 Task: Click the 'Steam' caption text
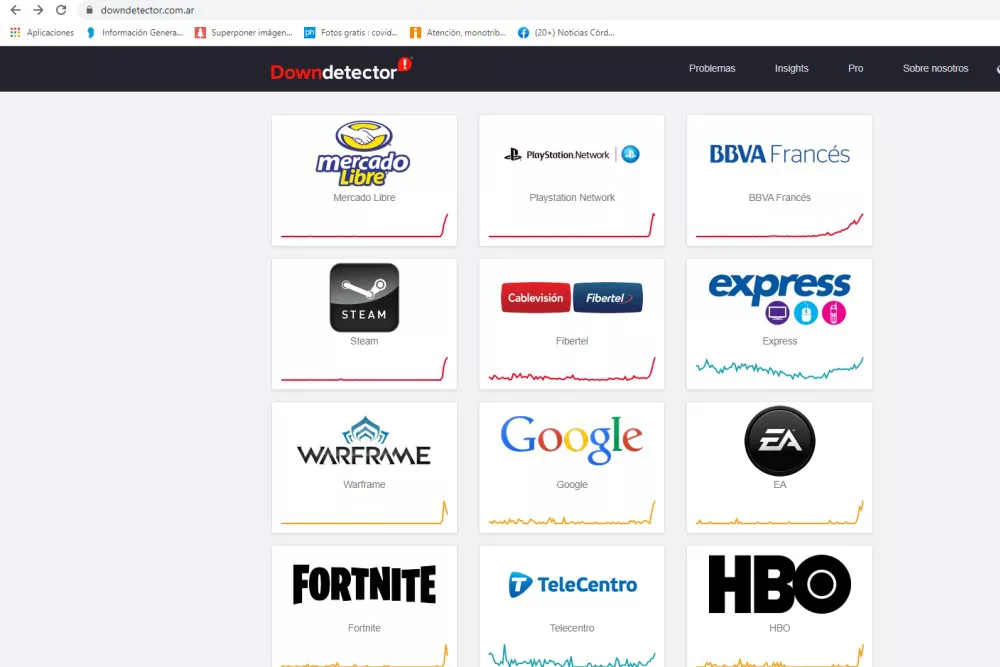coord(364,341)
